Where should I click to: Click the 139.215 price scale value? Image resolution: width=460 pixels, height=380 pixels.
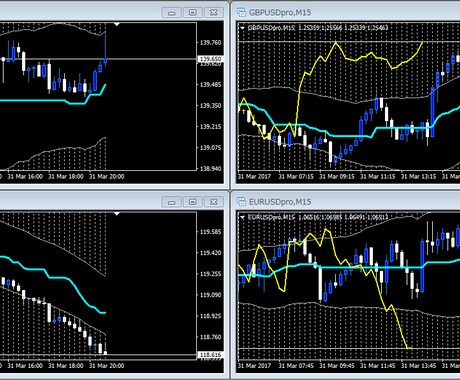(210, 127)
